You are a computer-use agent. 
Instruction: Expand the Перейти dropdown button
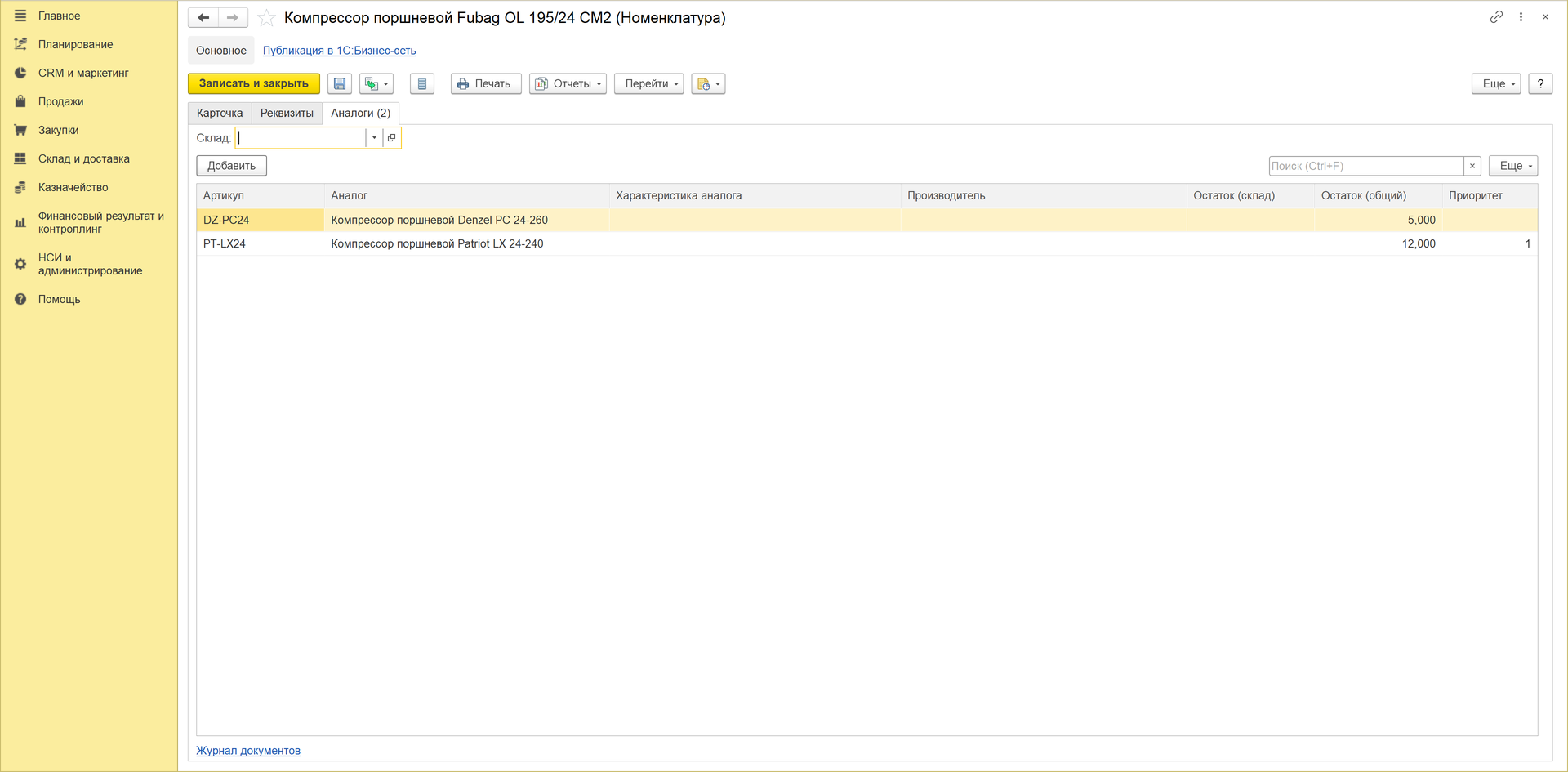(649, 84)
